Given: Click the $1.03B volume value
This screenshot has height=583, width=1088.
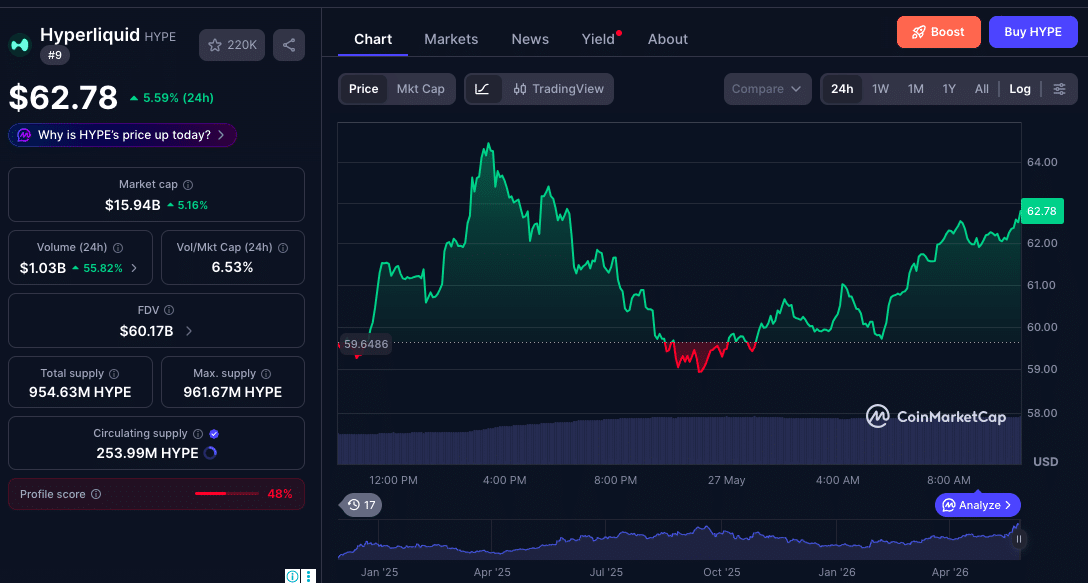Looking at the screenshot, I should point(42,268).
